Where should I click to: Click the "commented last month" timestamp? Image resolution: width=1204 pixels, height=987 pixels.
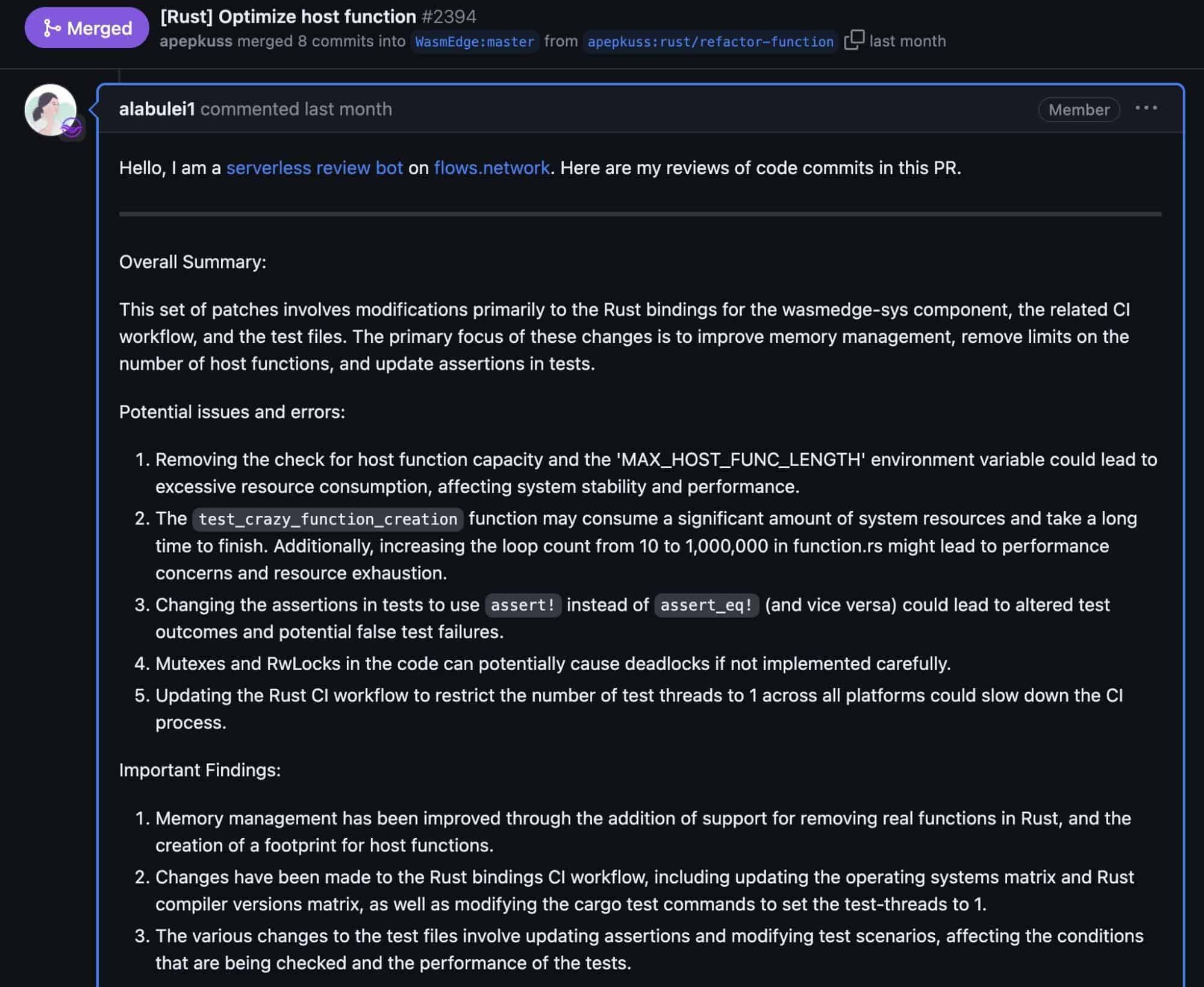348,109
